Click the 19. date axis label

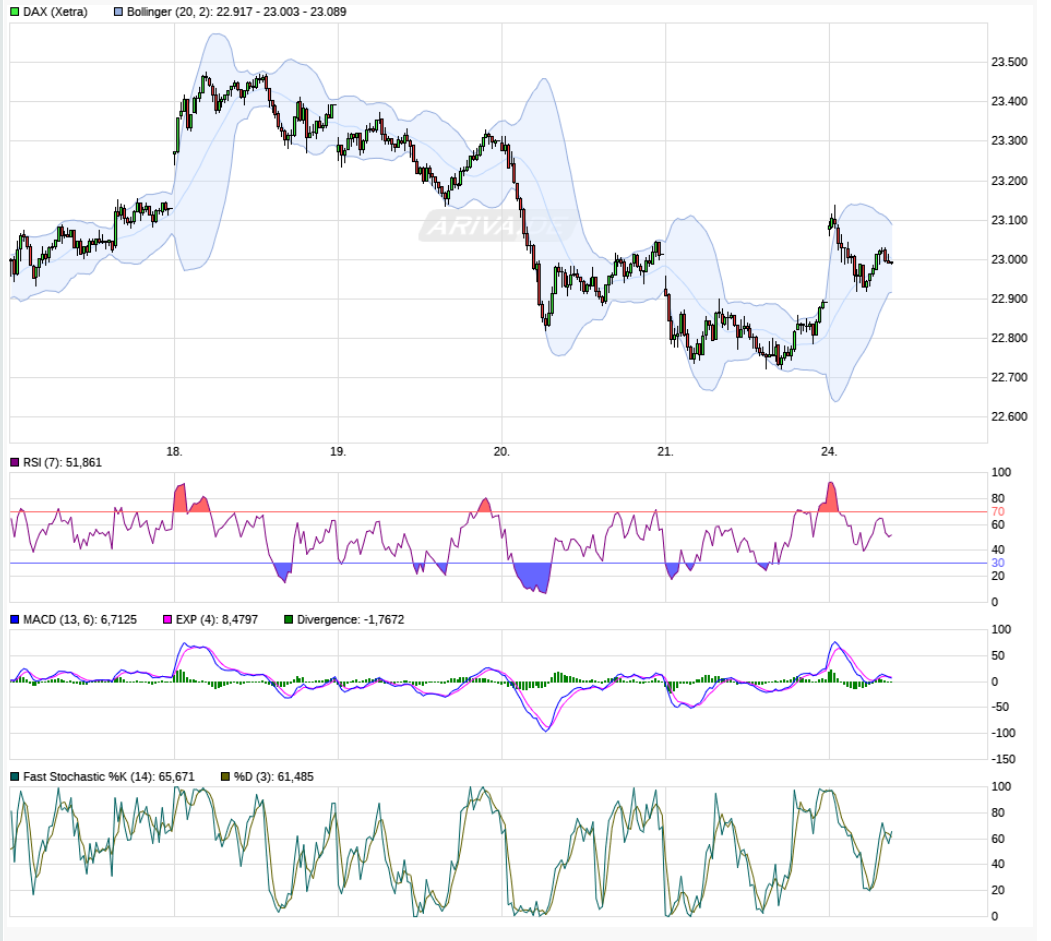coord(338,452)
